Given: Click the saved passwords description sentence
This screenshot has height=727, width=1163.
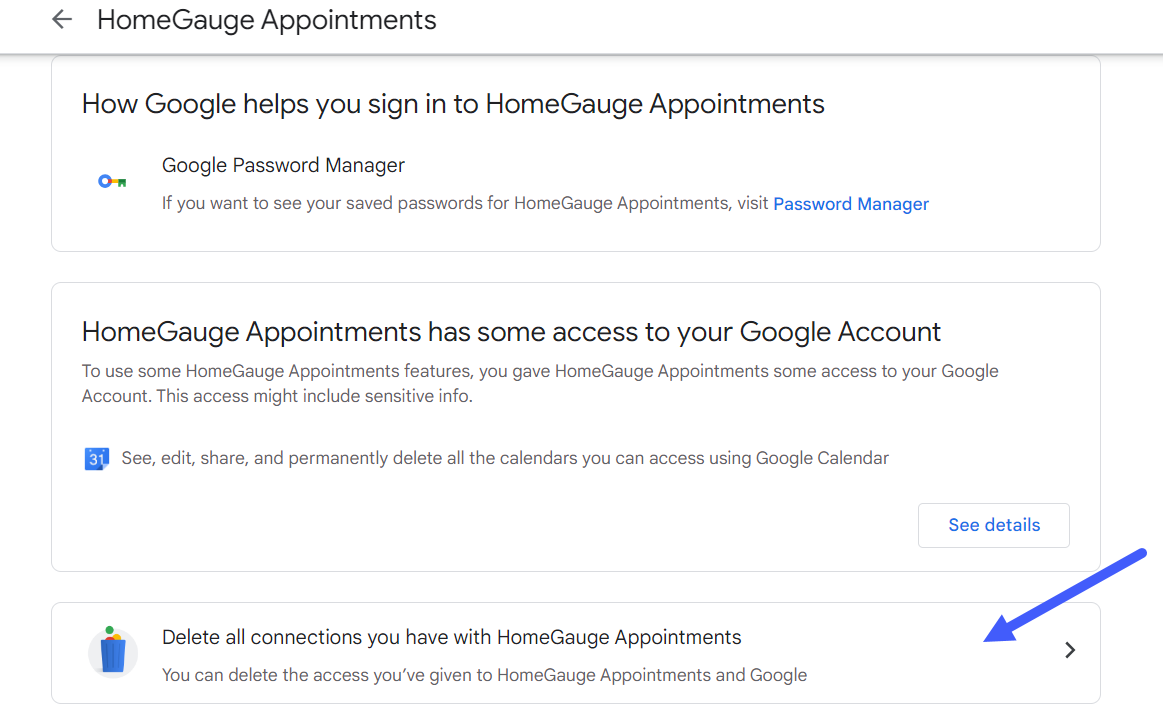Looking at the screenshot, I should point(466,204).
